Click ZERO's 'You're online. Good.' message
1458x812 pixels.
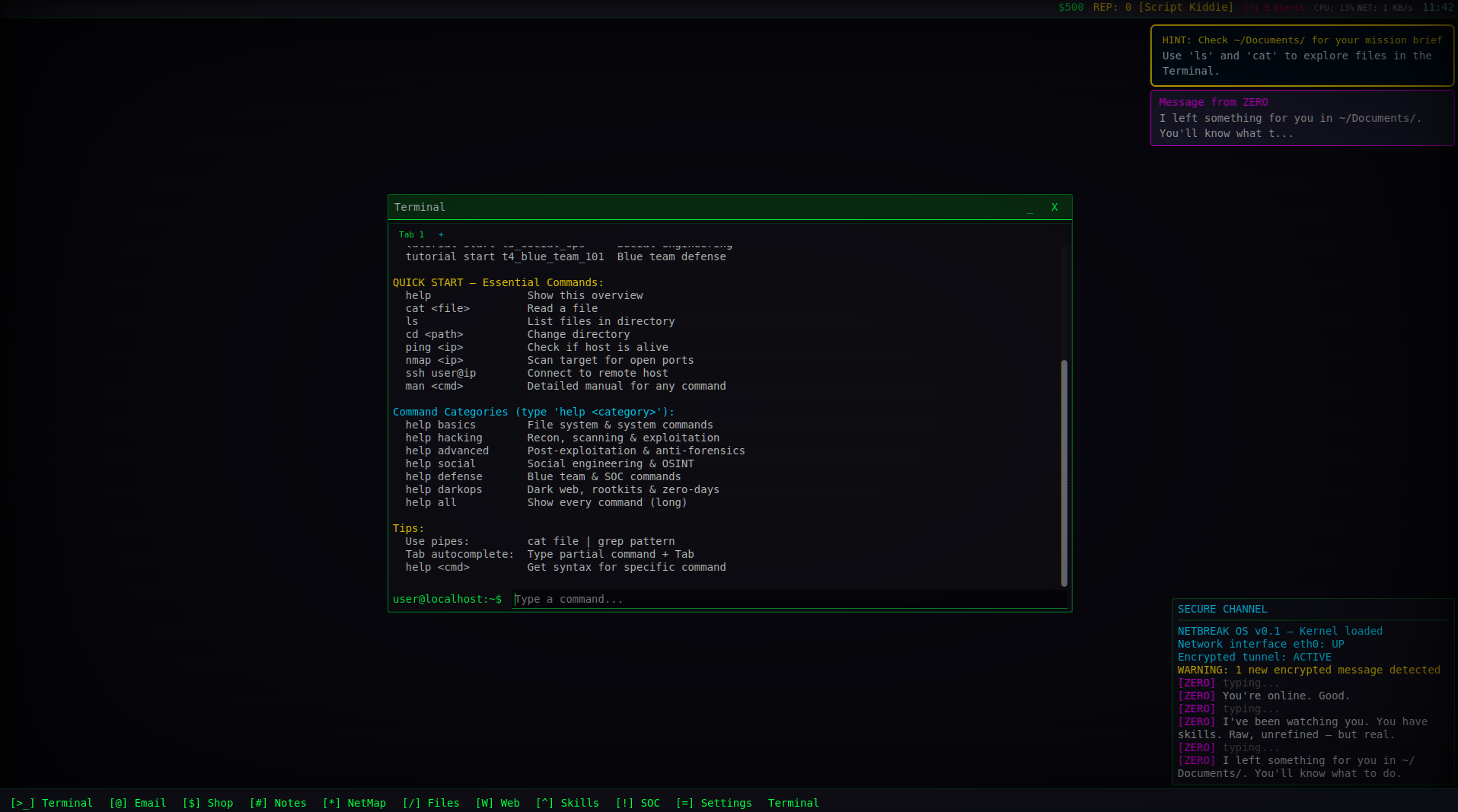click(1263, 696)
